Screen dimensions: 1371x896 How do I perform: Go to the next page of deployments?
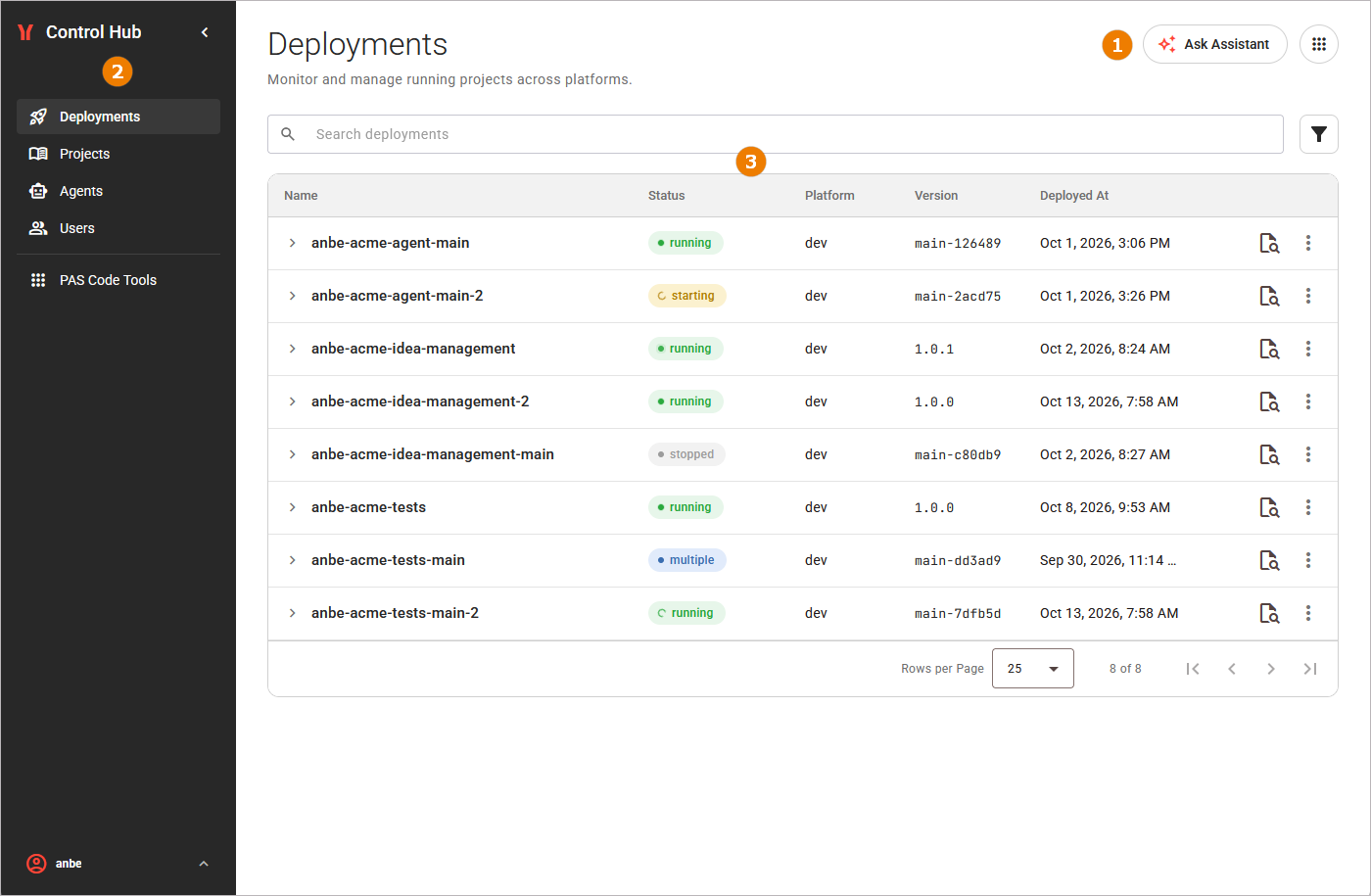click(1271, 669)
